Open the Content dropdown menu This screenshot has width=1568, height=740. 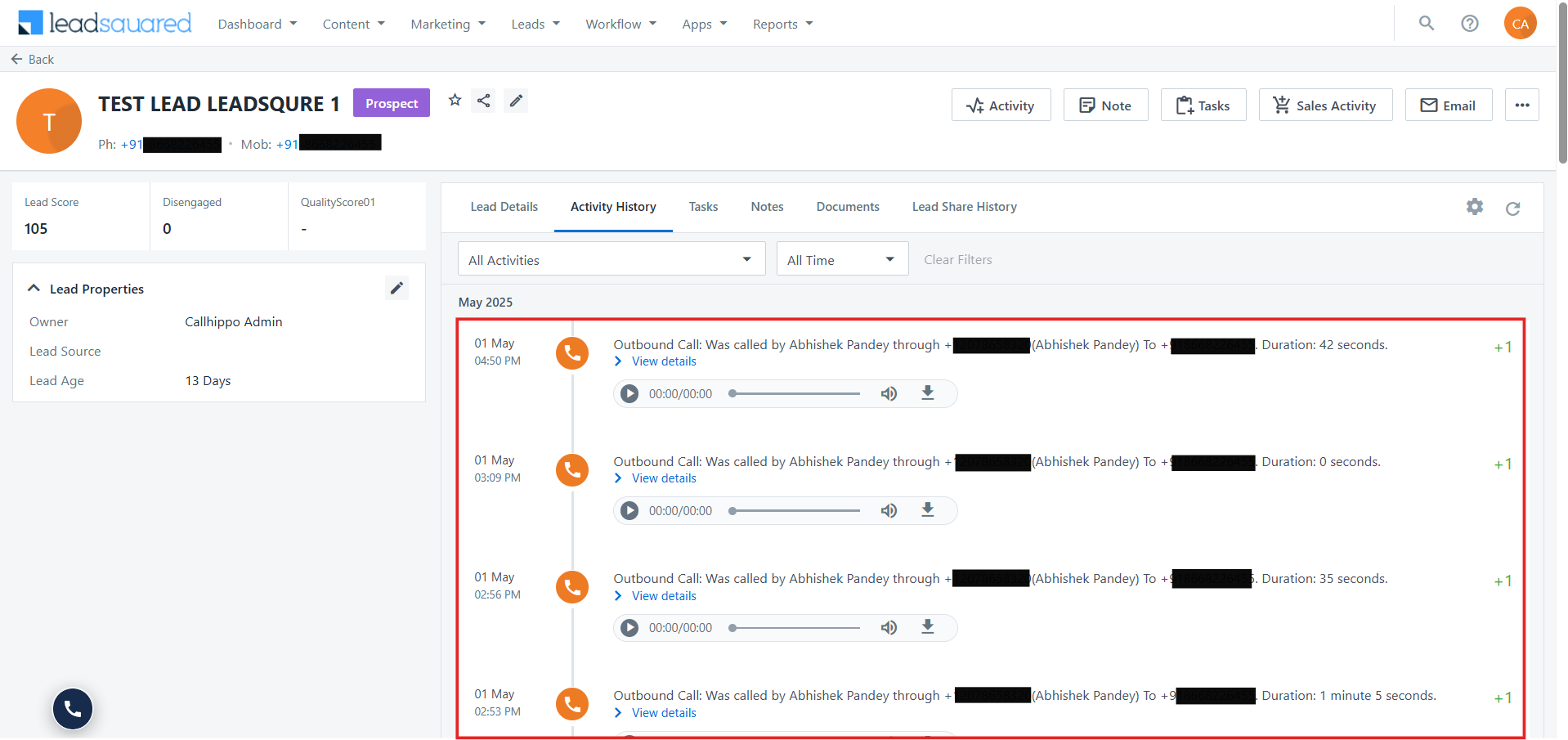pos(354,24)
